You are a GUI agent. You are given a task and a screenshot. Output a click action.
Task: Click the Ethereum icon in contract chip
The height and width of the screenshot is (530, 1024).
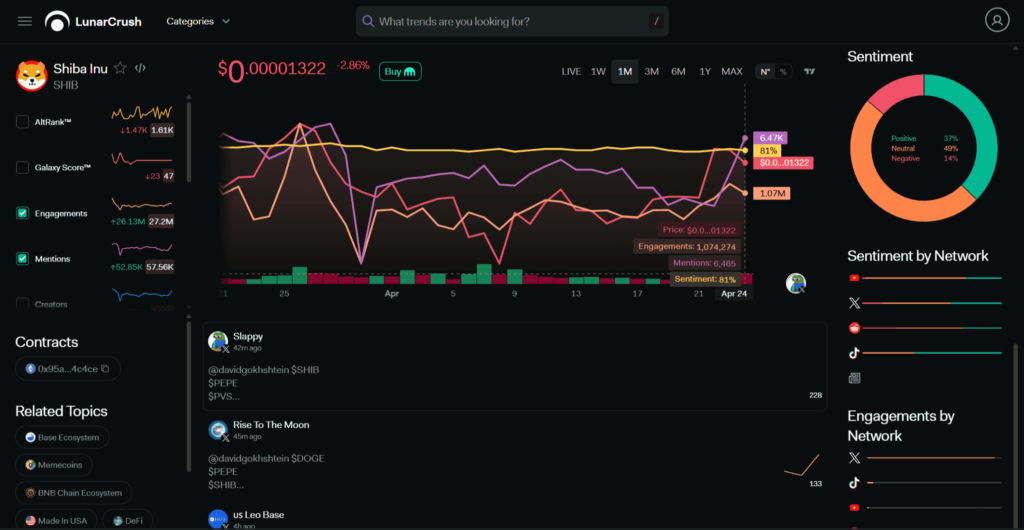point(30,369)
